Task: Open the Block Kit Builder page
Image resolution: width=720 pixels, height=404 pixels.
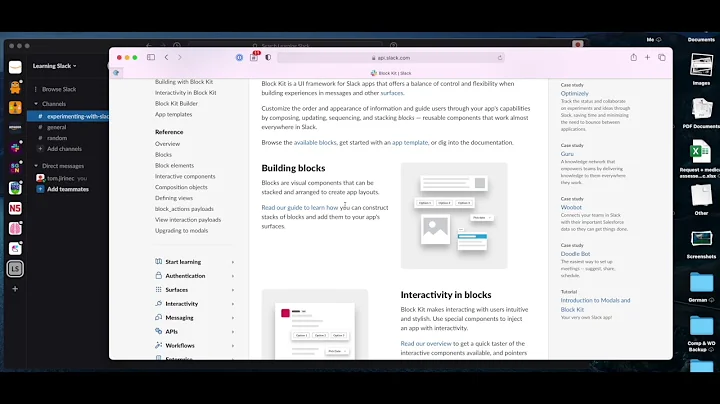Action: [x=176, y=103]
